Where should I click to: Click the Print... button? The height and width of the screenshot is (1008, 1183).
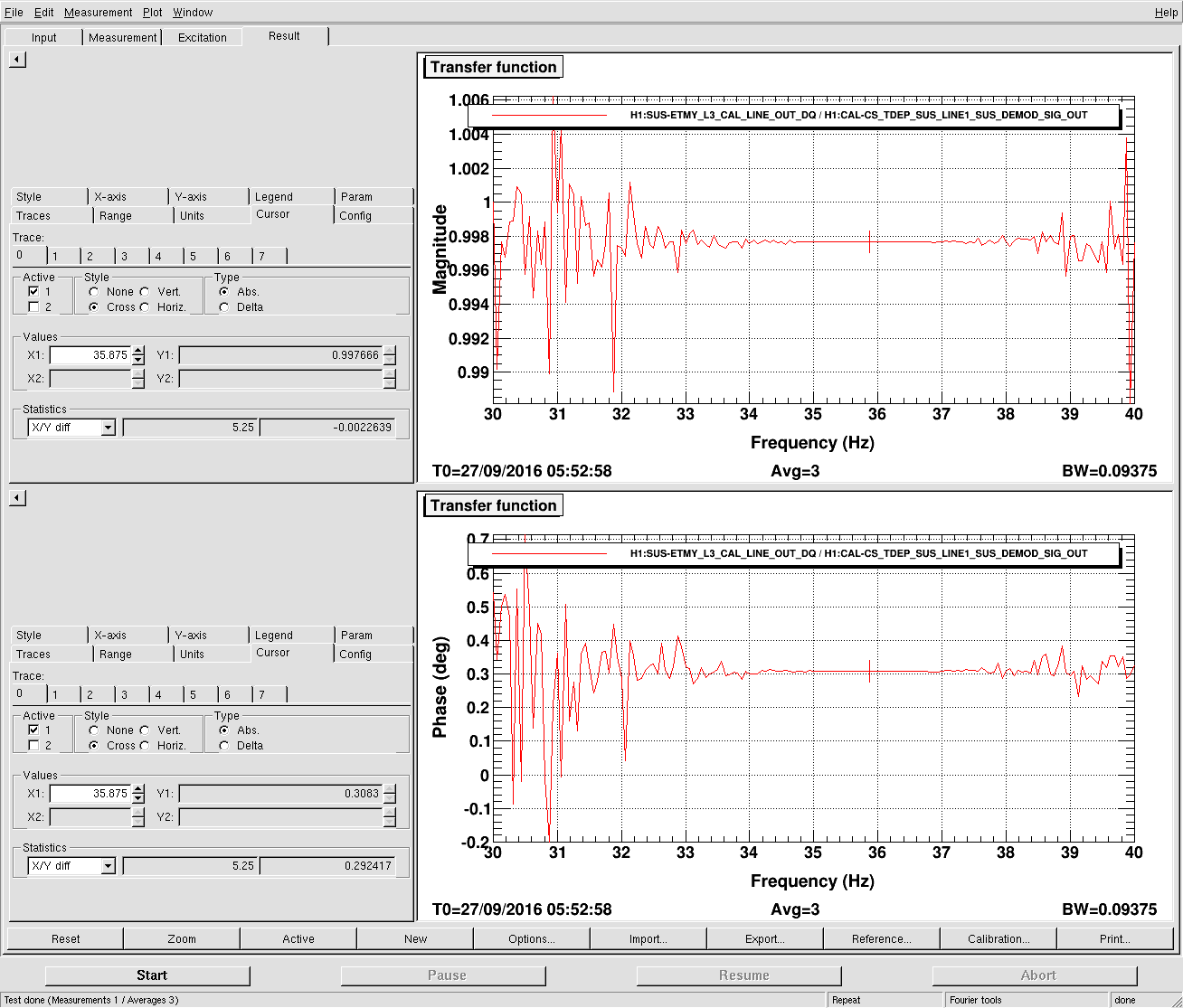(x=1115, y=939)
